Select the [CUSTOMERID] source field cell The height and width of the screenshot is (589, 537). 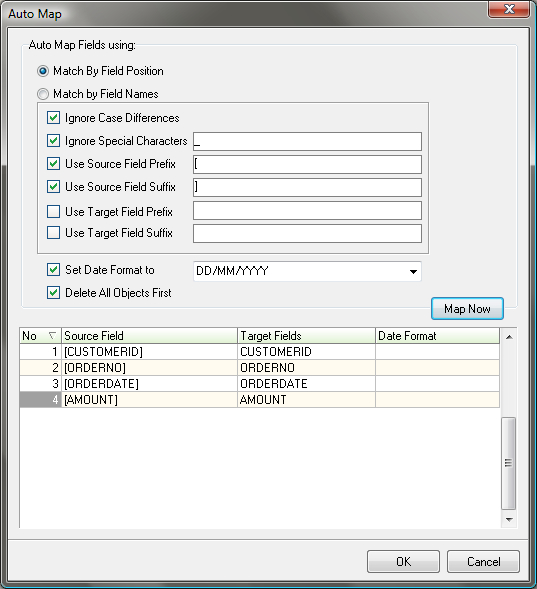149,352
